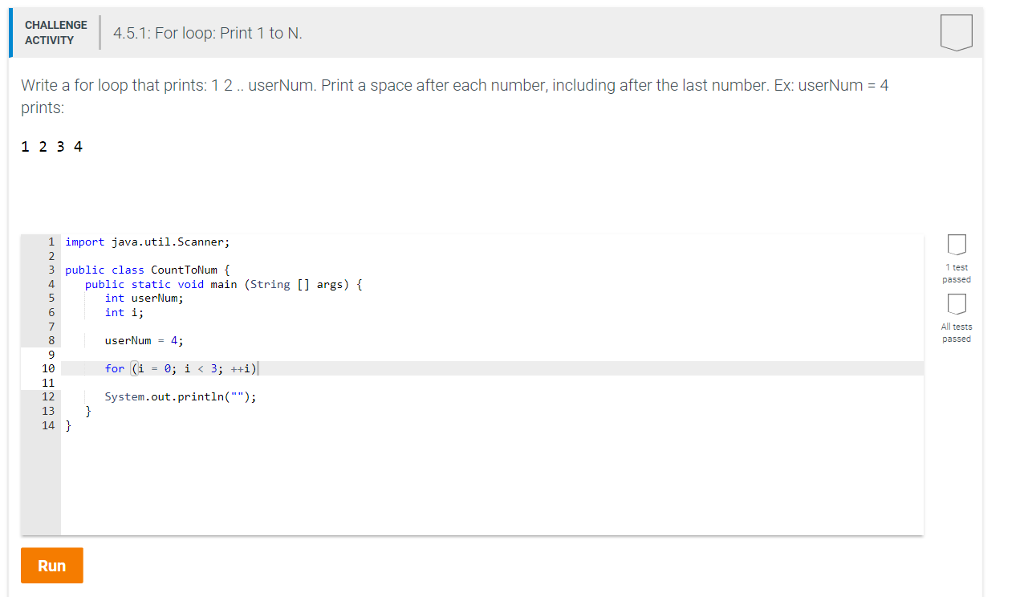Click the 'All tests passed' badge icon

(956, 304)
